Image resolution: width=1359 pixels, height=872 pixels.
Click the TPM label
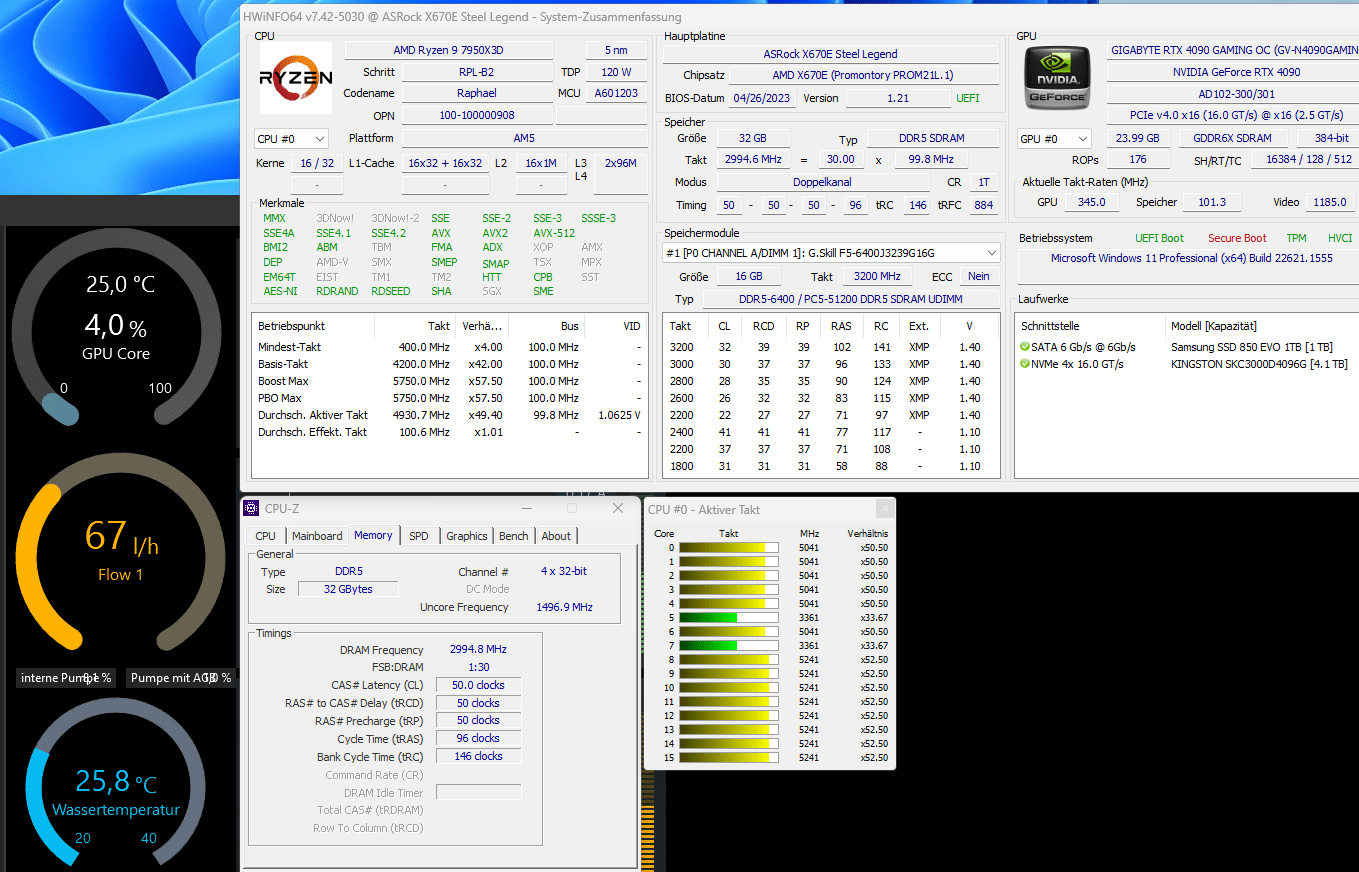point(1296,238)
